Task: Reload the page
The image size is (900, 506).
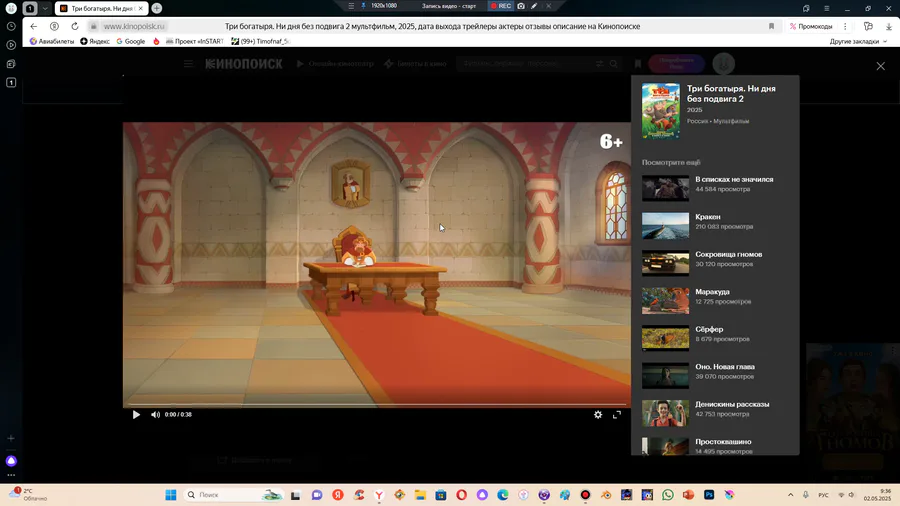Action: (x=75, y=26)
